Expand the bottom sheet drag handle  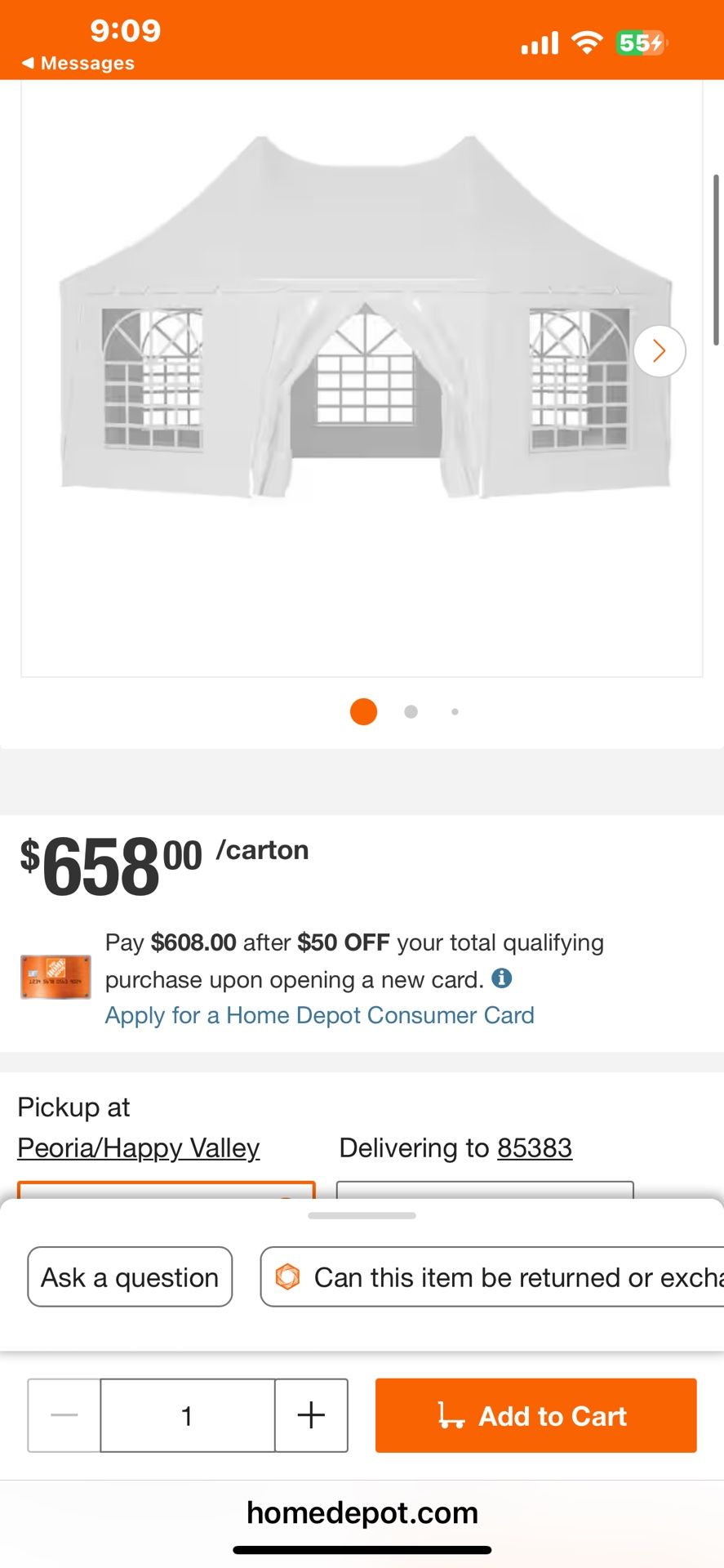tap(362, 1215)
